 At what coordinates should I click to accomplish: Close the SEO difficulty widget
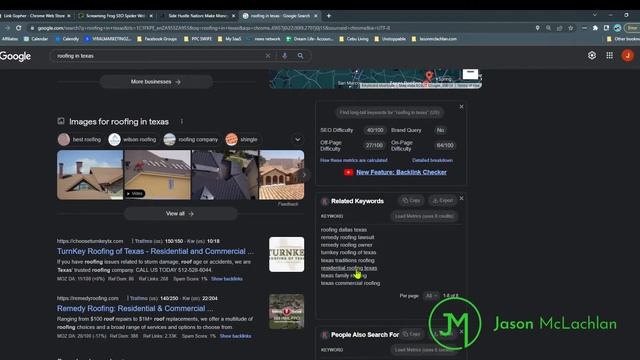click(x=461, y=107)
